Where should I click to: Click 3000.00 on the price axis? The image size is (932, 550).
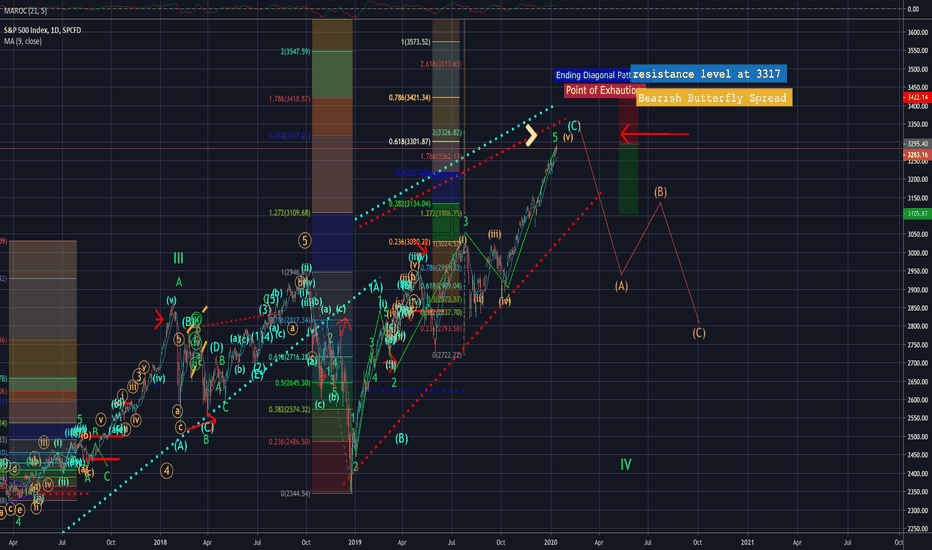917,253
